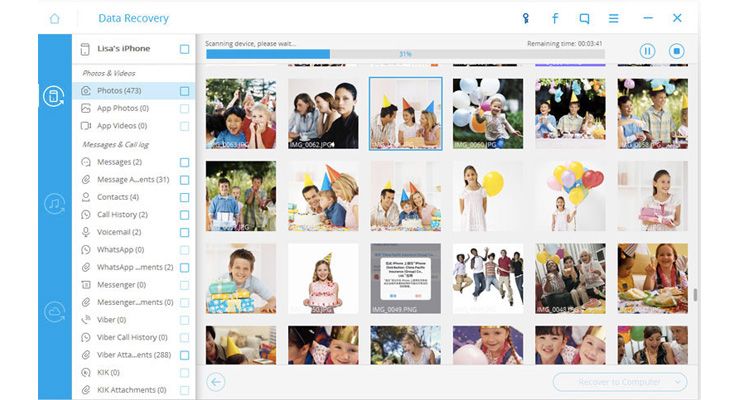The height and width of the screenshot is (400, 740).
Task: Click the back arrow button
Action: (216, 381)
